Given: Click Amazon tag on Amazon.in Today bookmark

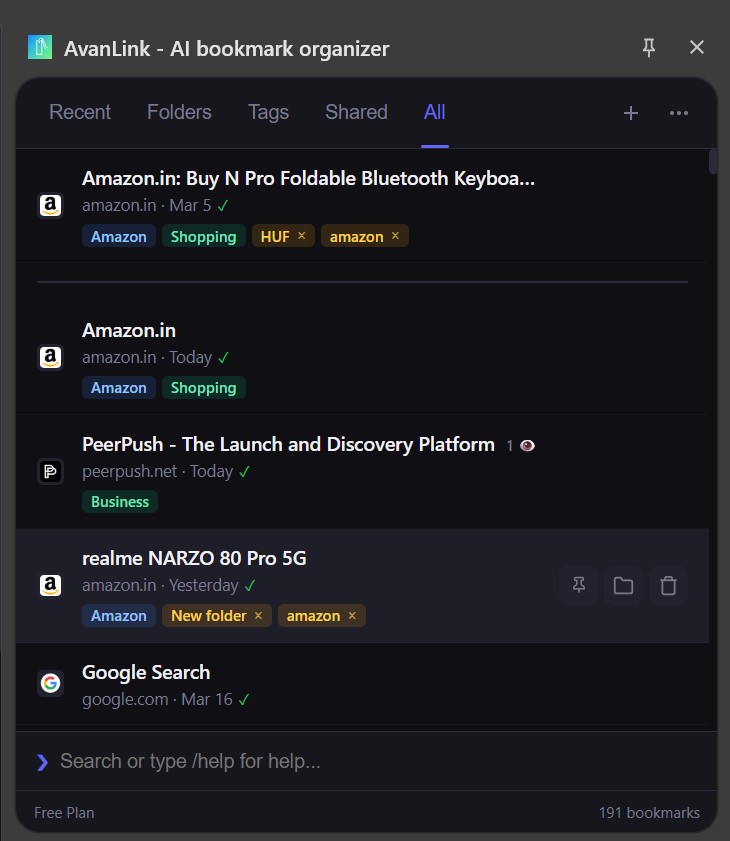Looking at the screenshot, I should (119, 388).
